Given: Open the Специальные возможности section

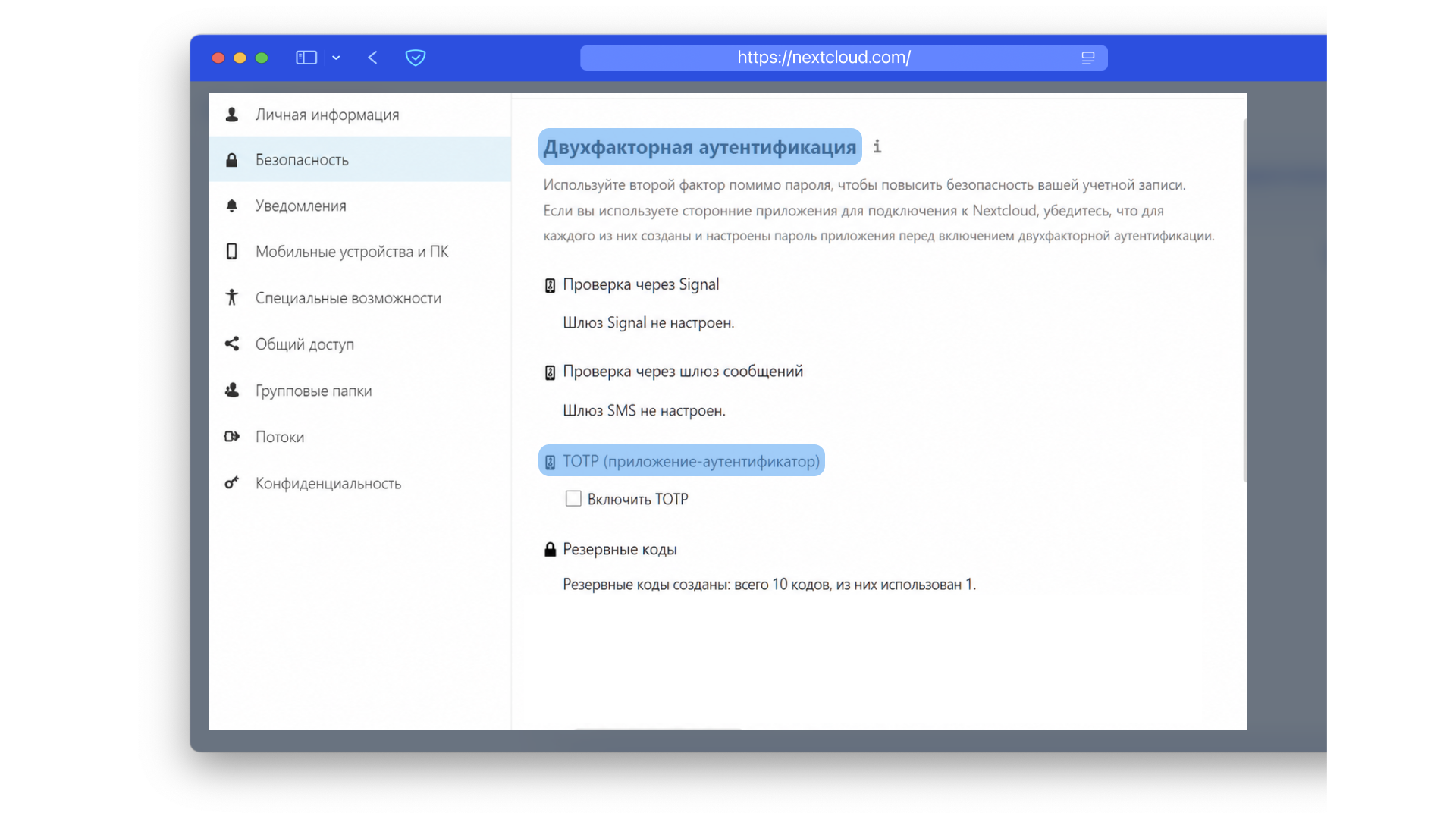Looking at the screenshot, I should [x=360, y=297].
